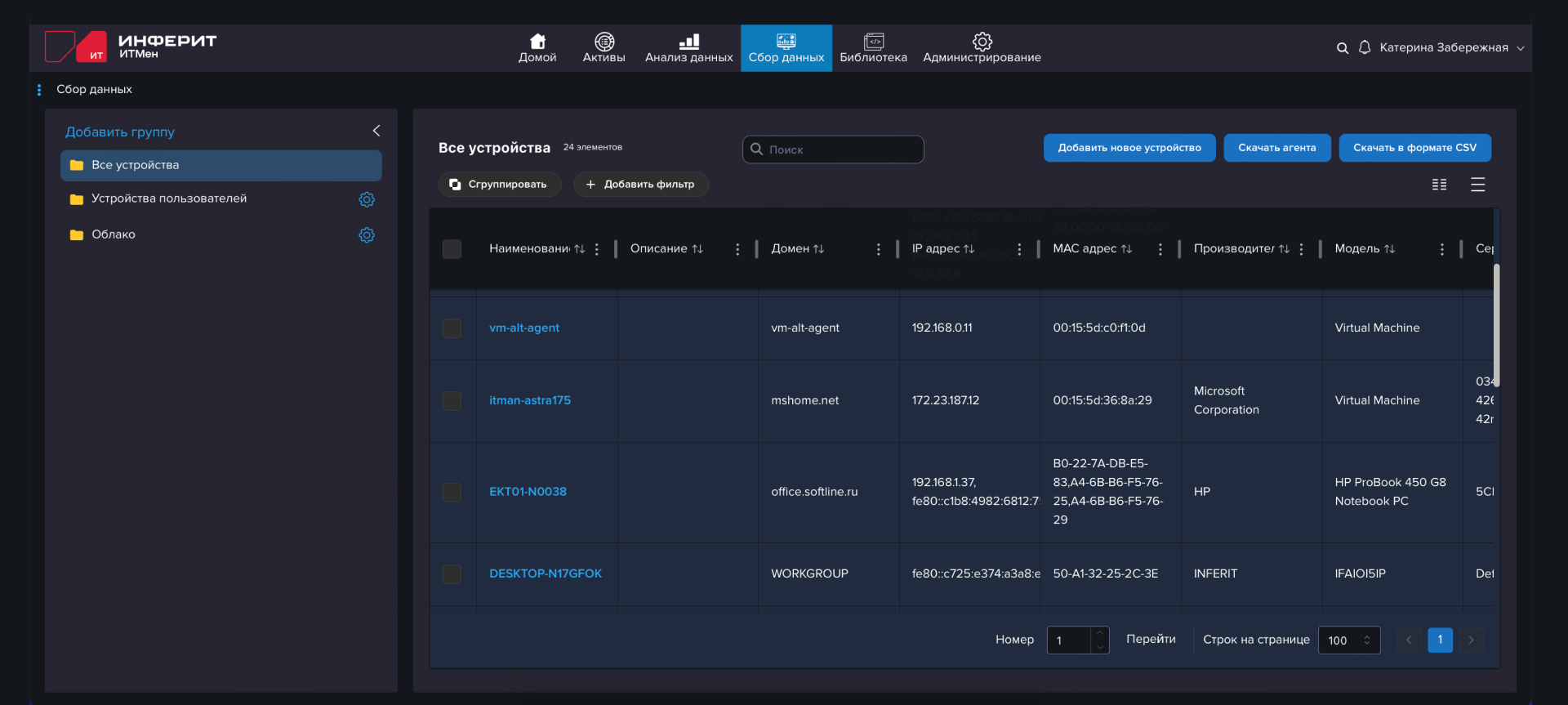Expand Катерина Забережная user menu
This screenshot has width=1568, height=705.
point(1451,48)
